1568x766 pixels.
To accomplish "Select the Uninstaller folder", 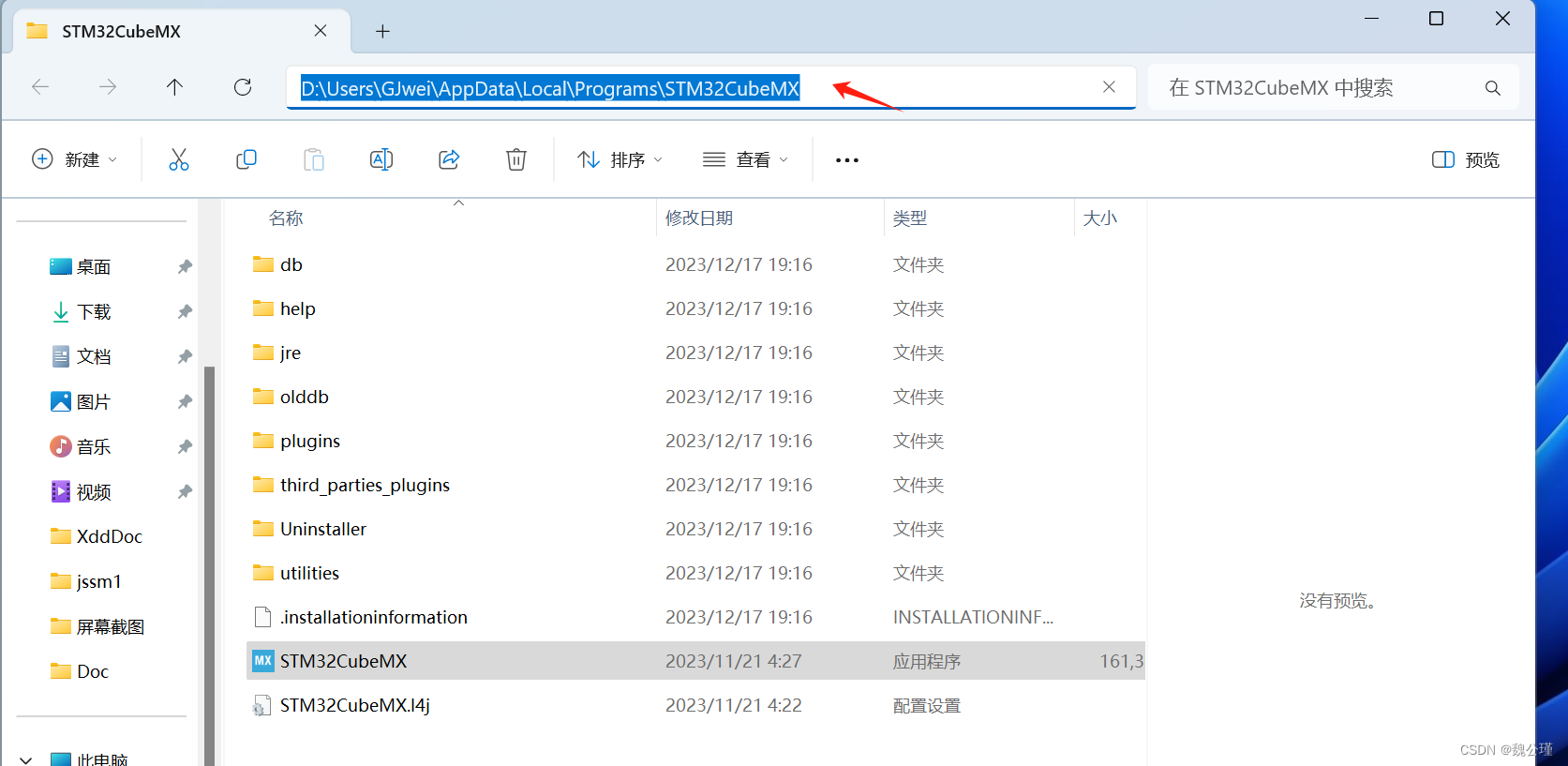I will (309, 529).
